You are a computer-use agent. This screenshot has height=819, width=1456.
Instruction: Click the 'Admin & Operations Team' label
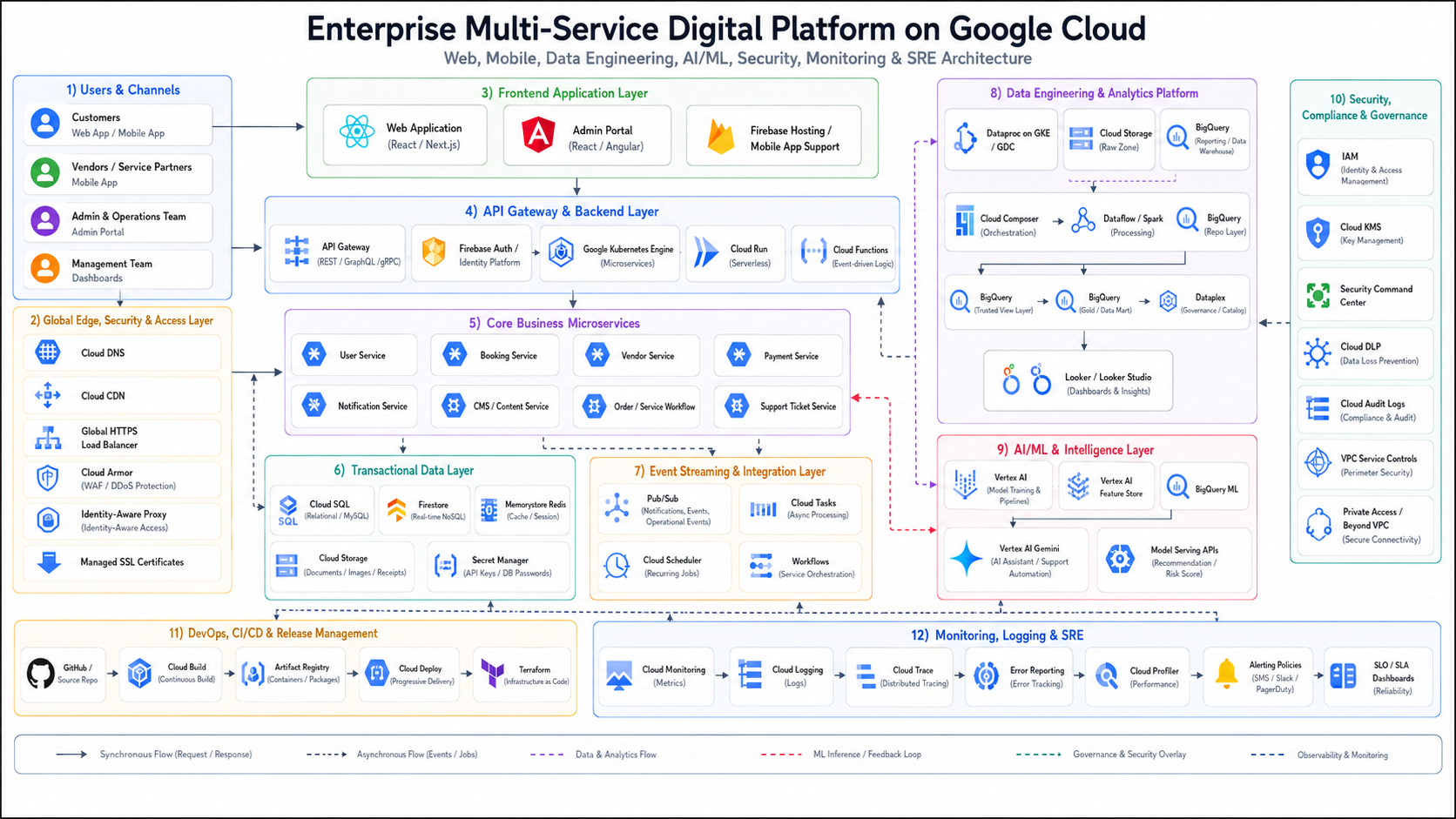coord(129,217)
